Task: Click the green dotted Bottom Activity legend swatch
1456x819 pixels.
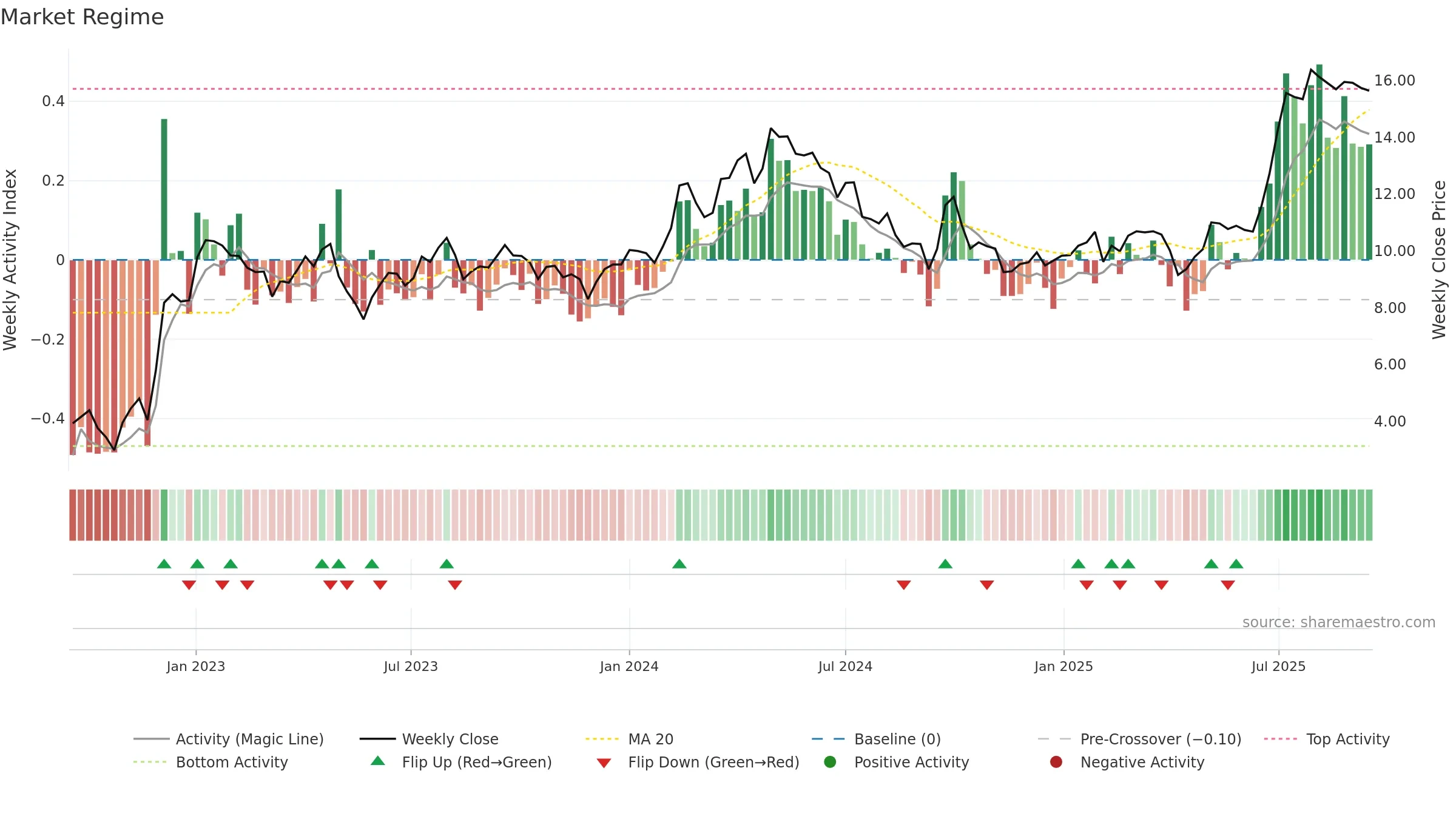Action: (x=150, y=762)
